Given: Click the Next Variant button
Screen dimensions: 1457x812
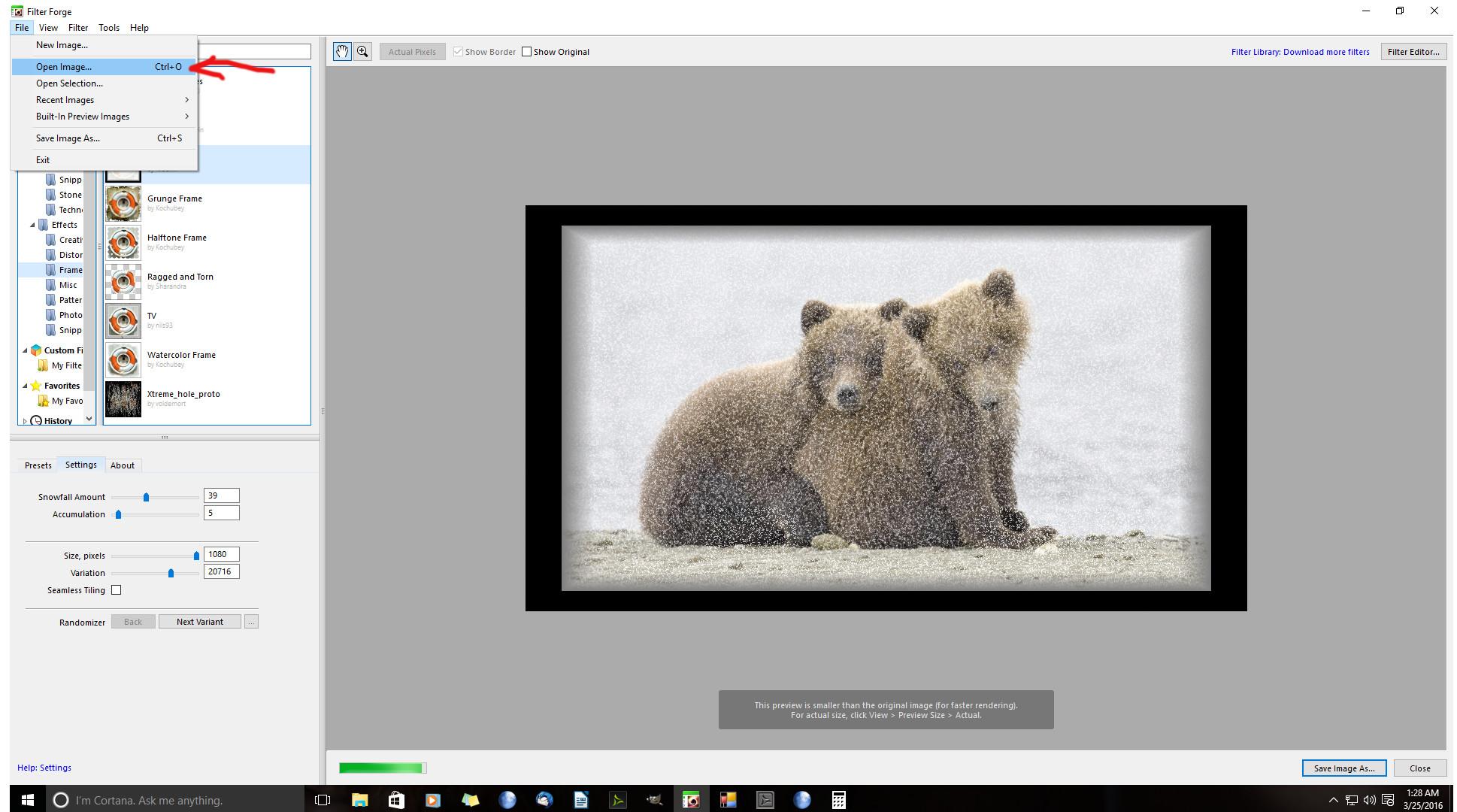Looking at the screenshot, I should 199,622.
